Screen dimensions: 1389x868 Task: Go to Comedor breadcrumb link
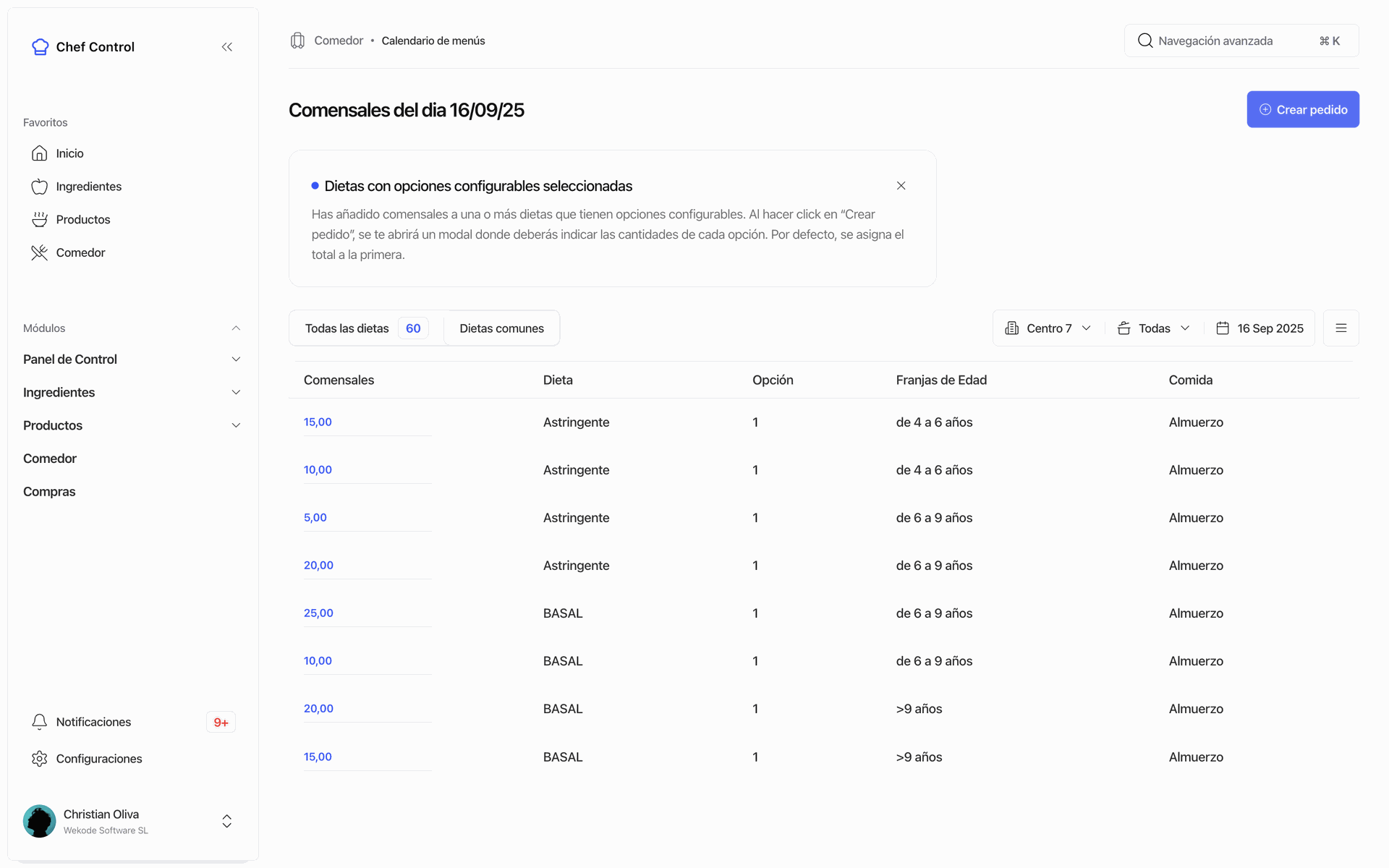pos(338,41)
